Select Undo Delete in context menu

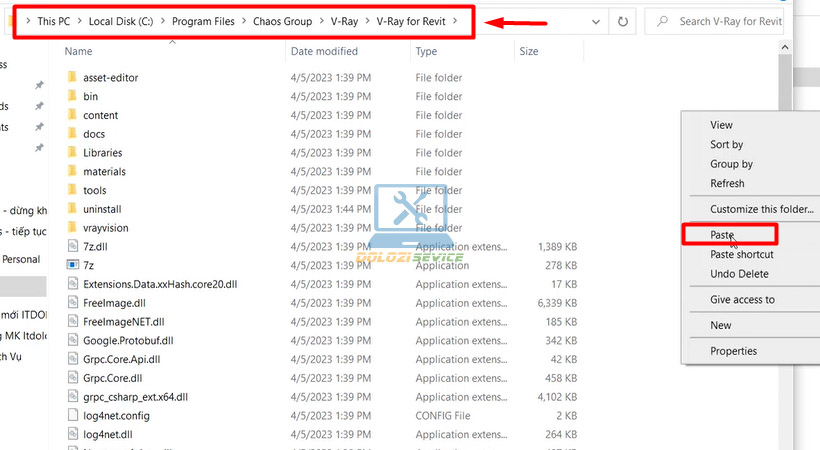coord(739,274)
